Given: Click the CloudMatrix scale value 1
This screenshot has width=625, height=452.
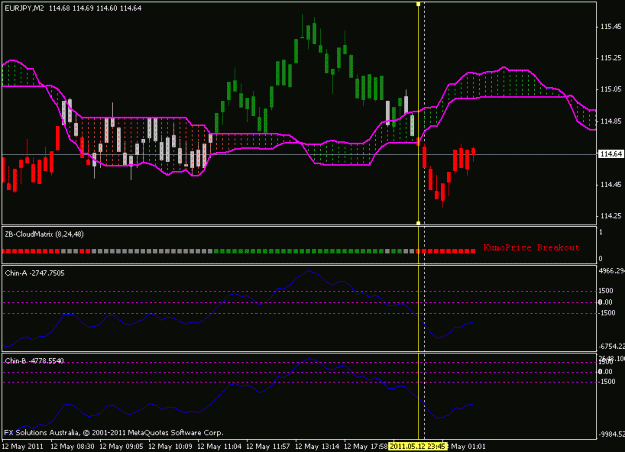Looking at the screenshot, I should 601,232.
